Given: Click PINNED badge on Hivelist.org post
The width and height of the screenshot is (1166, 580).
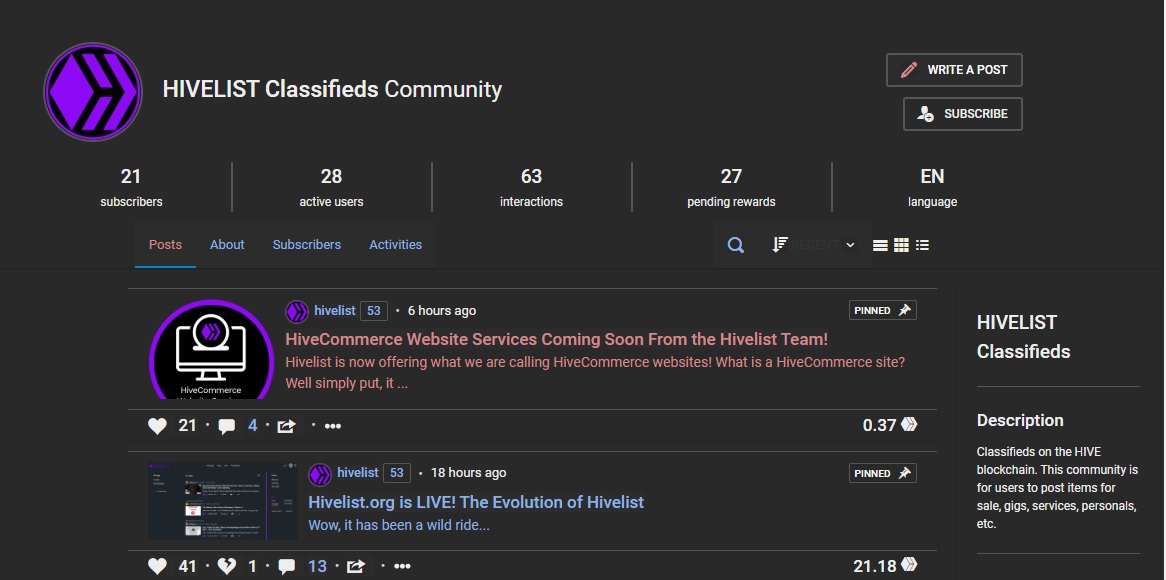Looking at the screenshot, I should (883, 474).
